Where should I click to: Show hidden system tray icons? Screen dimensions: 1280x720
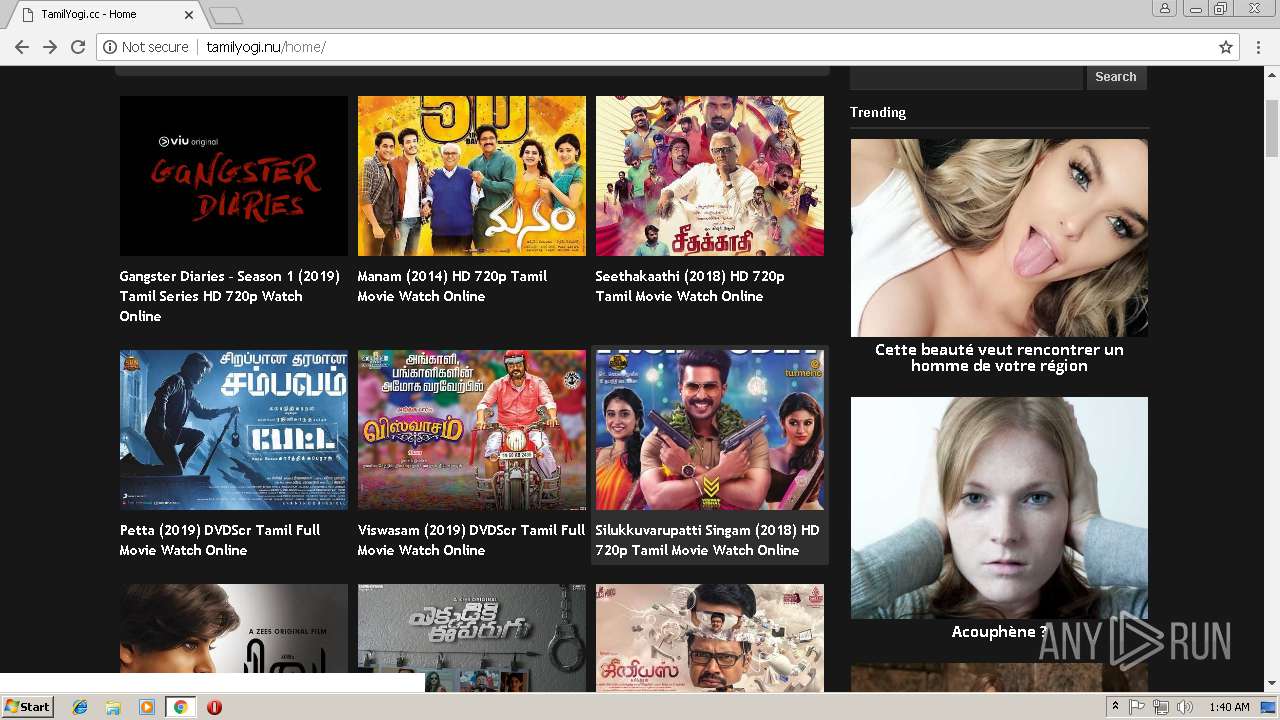click(1116, 707)
